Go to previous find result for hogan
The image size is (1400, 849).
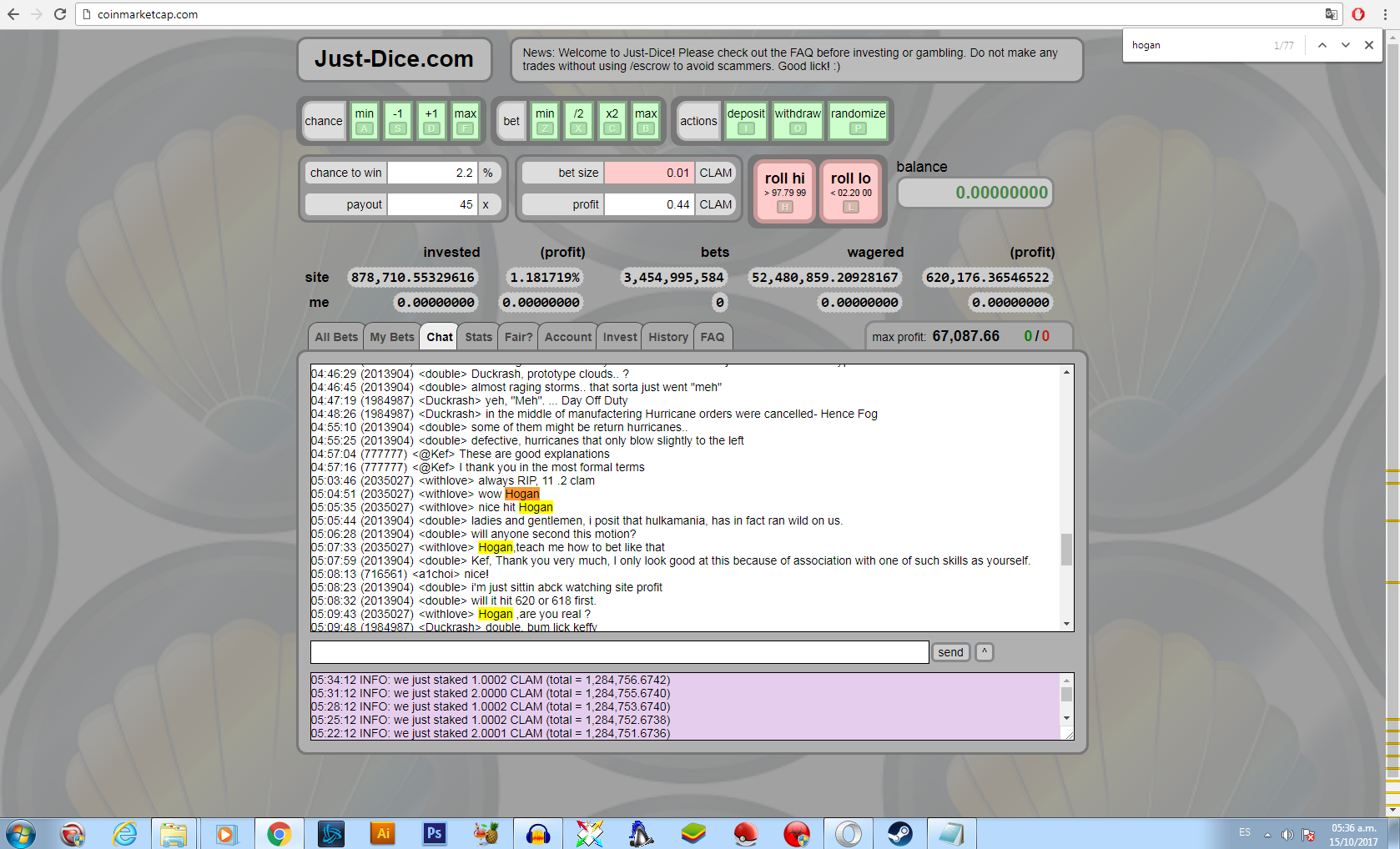coord(1322,45)
